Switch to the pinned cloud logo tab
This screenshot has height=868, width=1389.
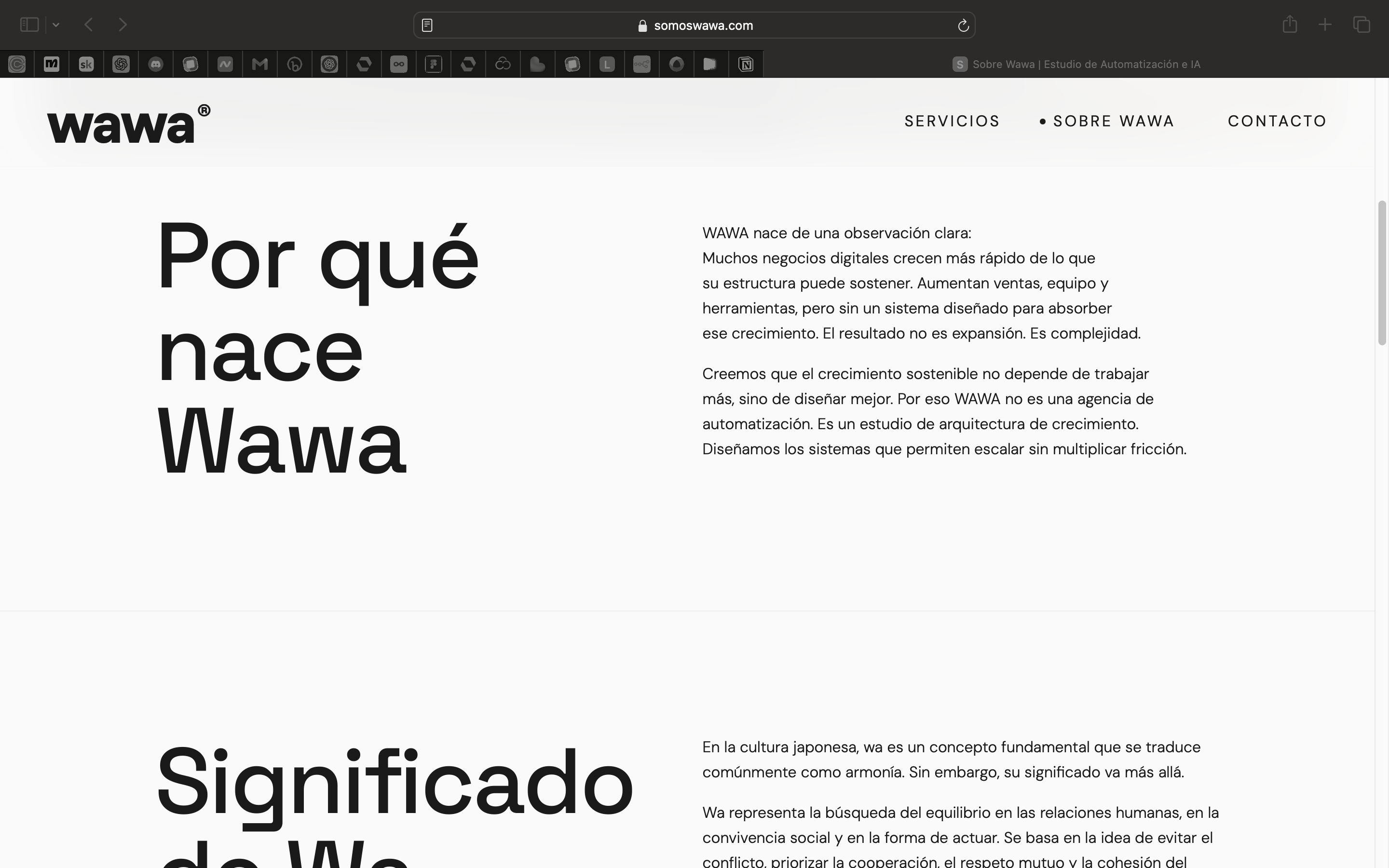click(503, 64)
